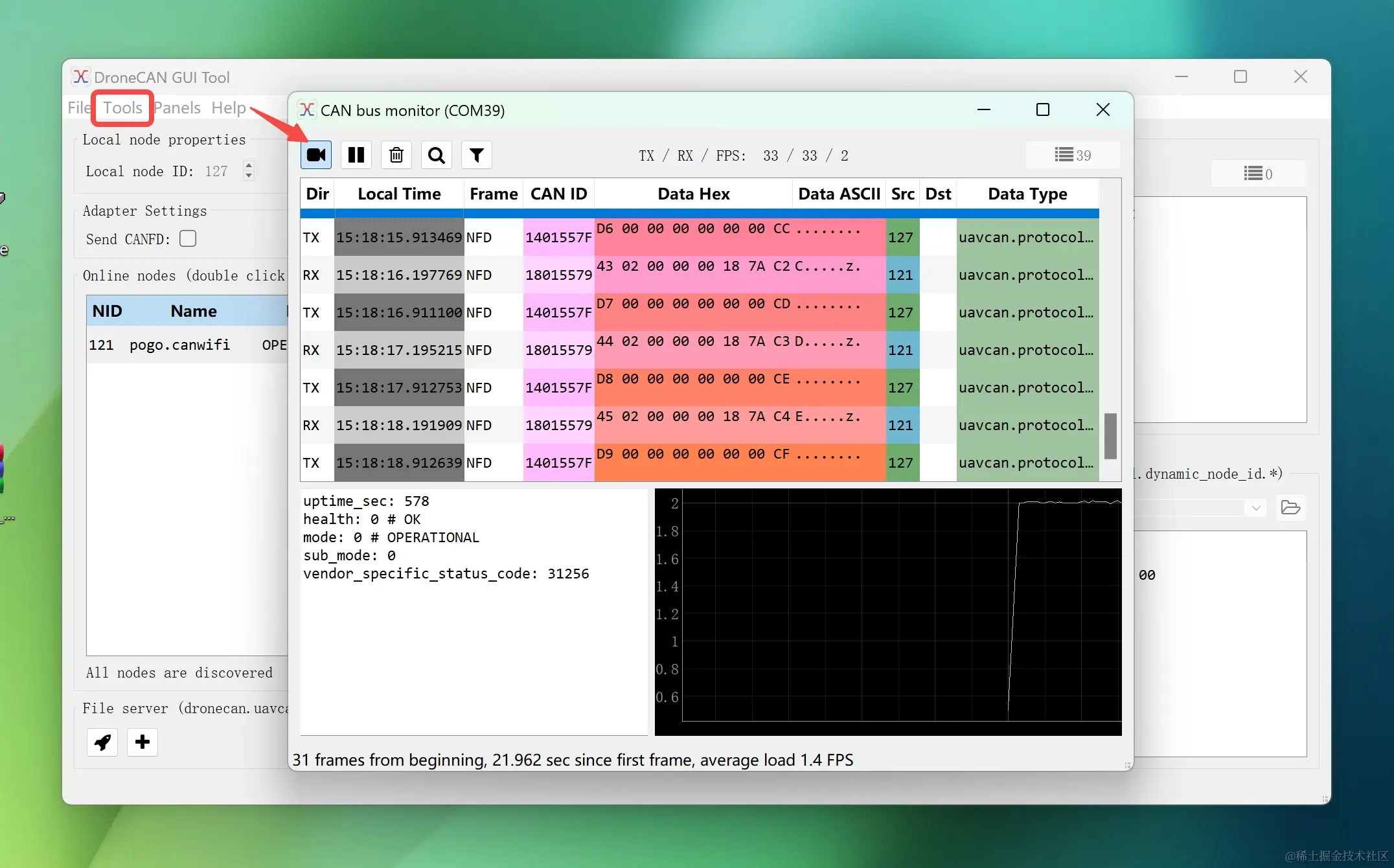Click the CAN ID column header
The width and height of the screenshot is (1394, 868).
pos(558,194)
